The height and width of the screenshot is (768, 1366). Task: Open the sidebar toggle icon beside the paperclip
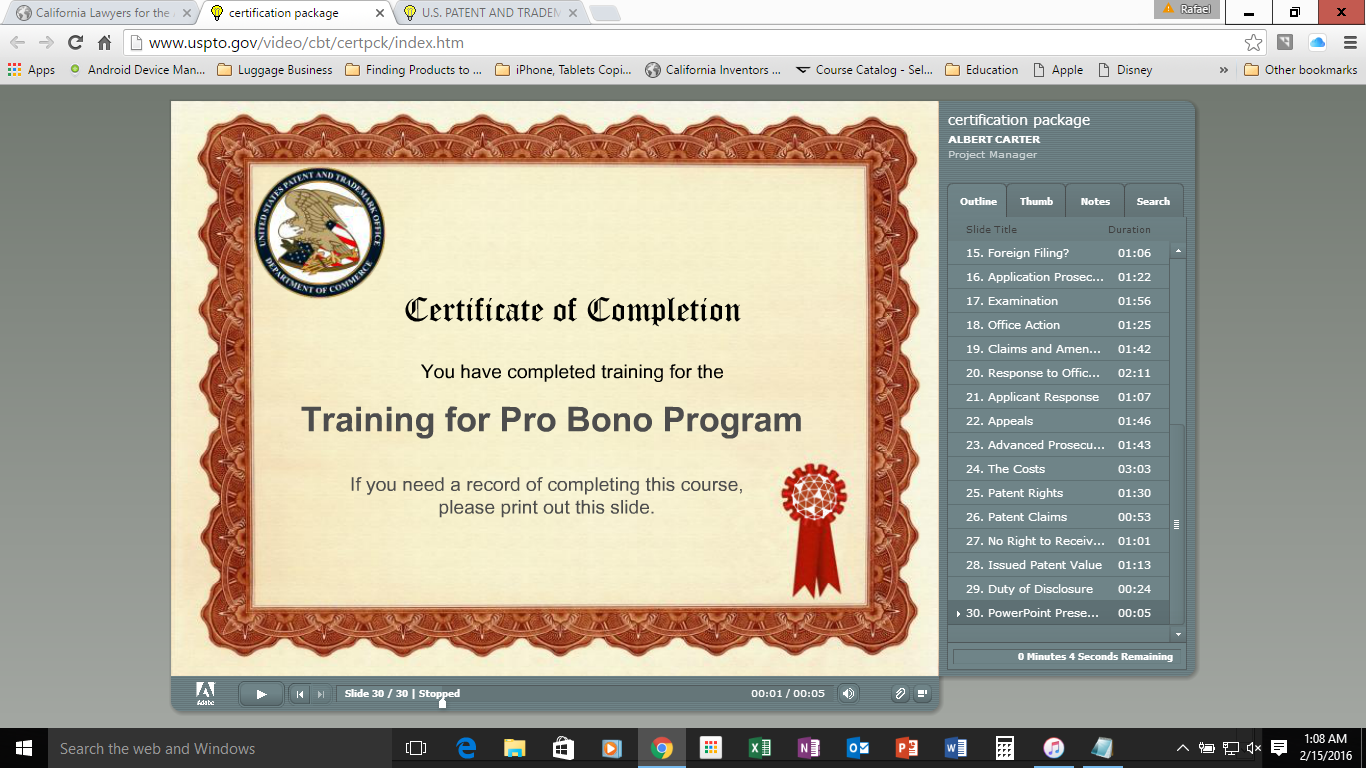[921, 692]
